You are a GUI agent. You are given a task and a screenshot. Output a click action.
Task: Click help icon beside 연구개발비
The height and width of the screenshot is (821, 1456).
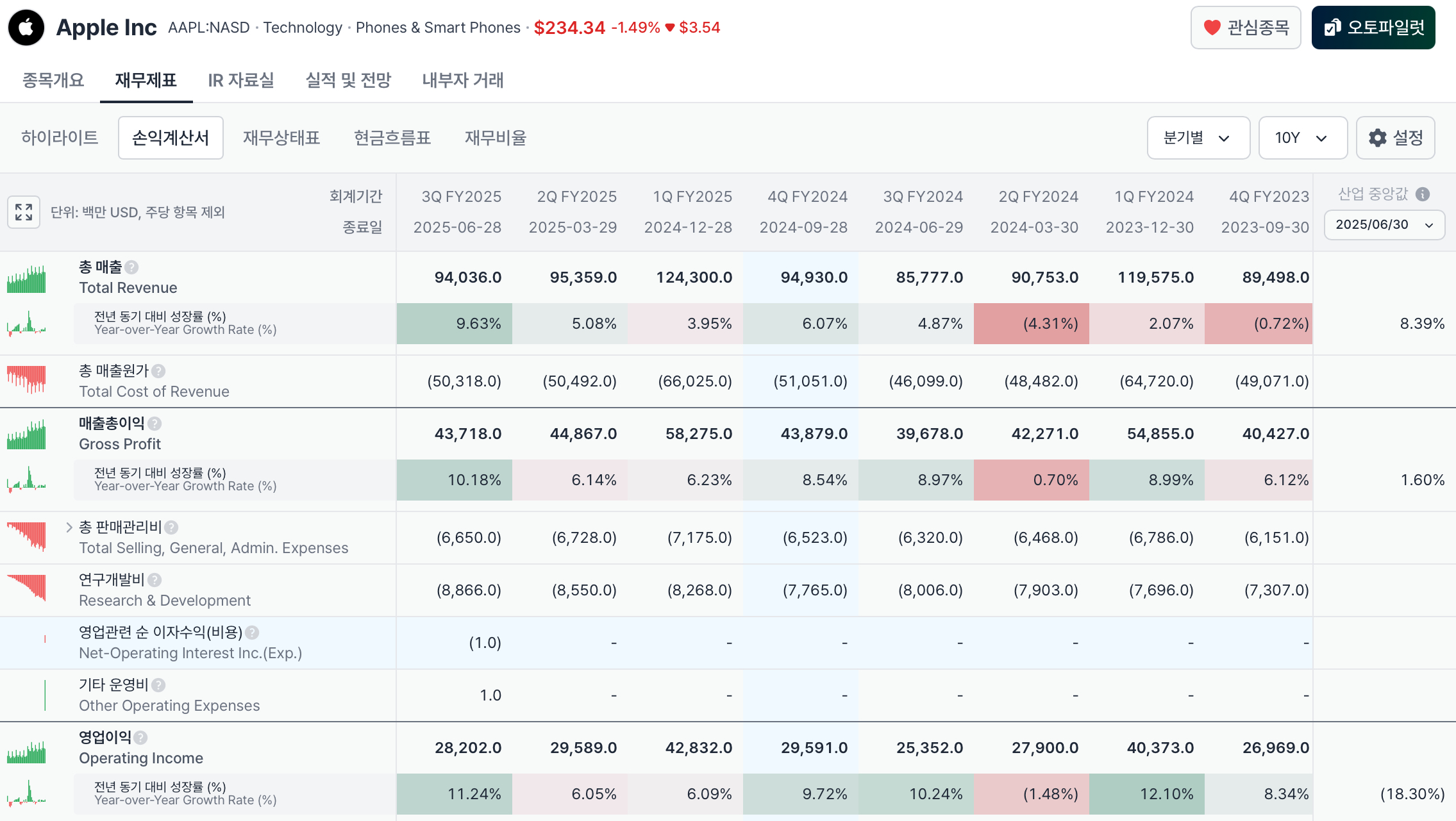[x=155, y=580]
